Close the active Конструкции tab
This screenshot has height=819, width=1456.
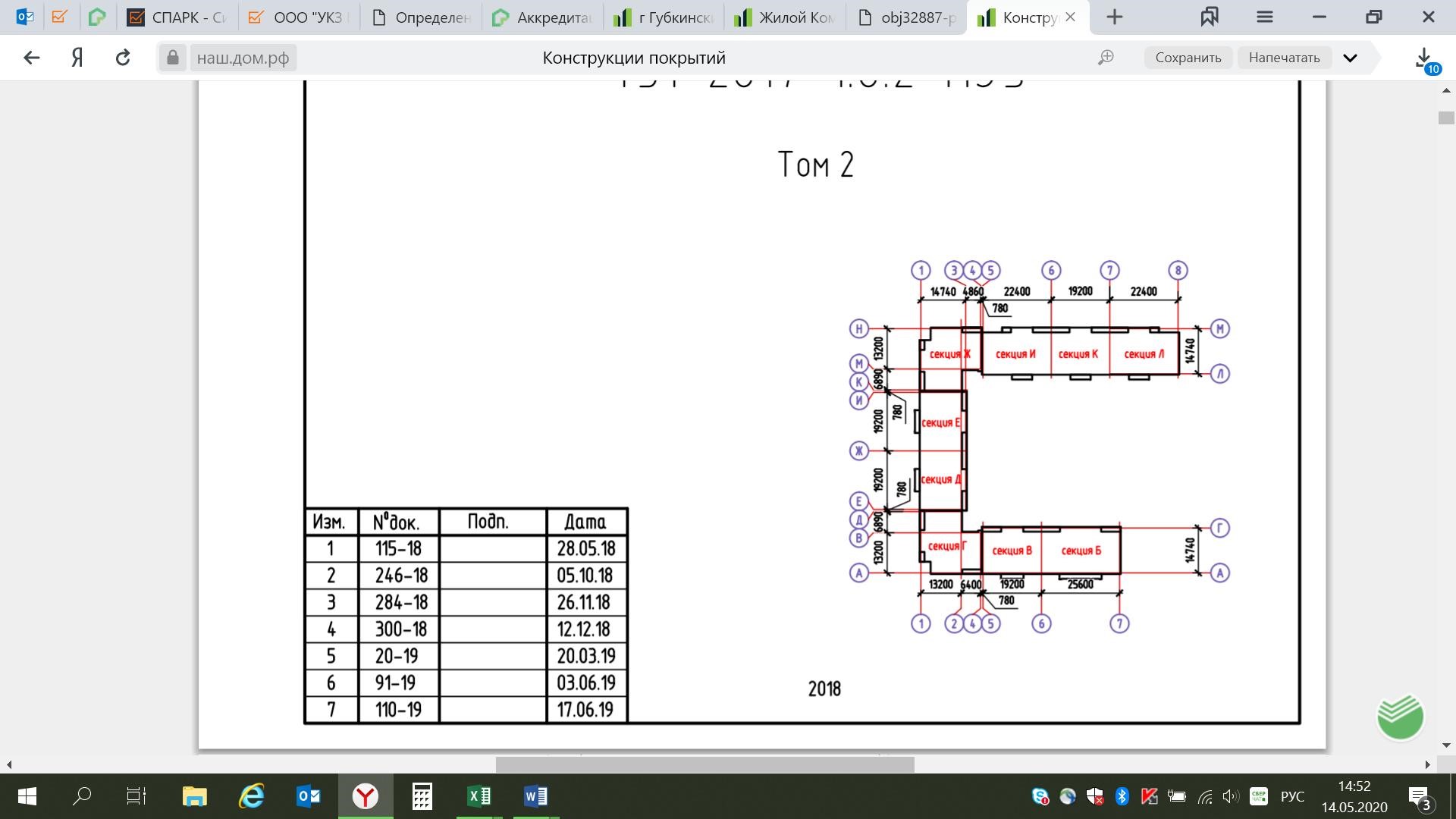1070,17
